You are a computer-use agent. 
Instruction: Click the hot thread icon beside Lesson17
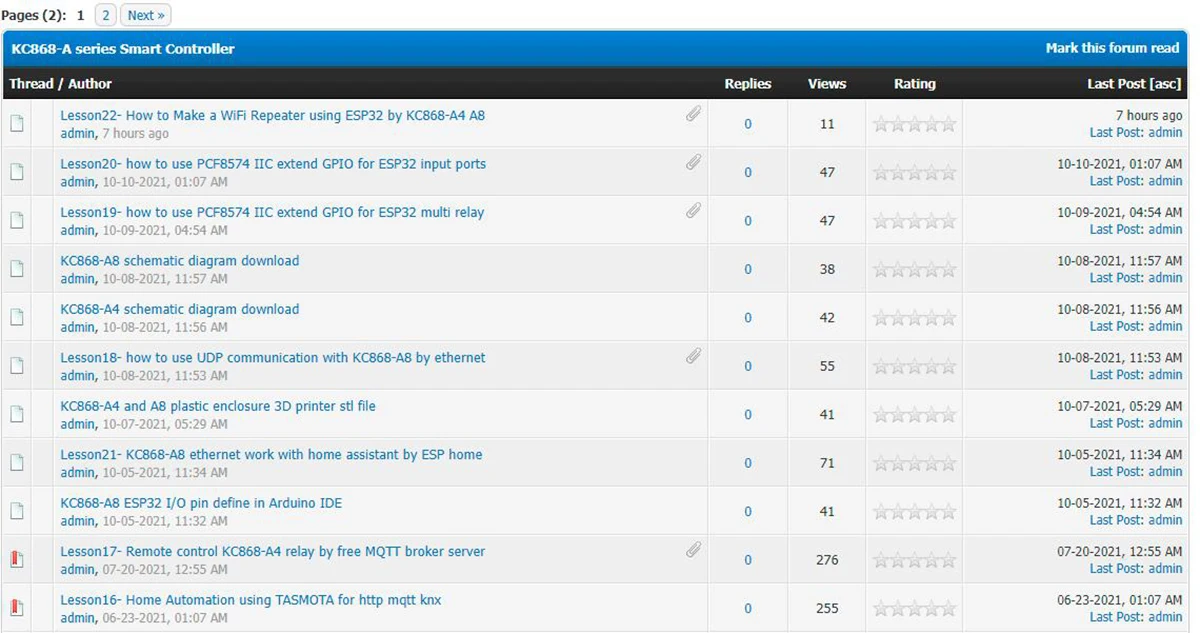[x=16, y=560]
